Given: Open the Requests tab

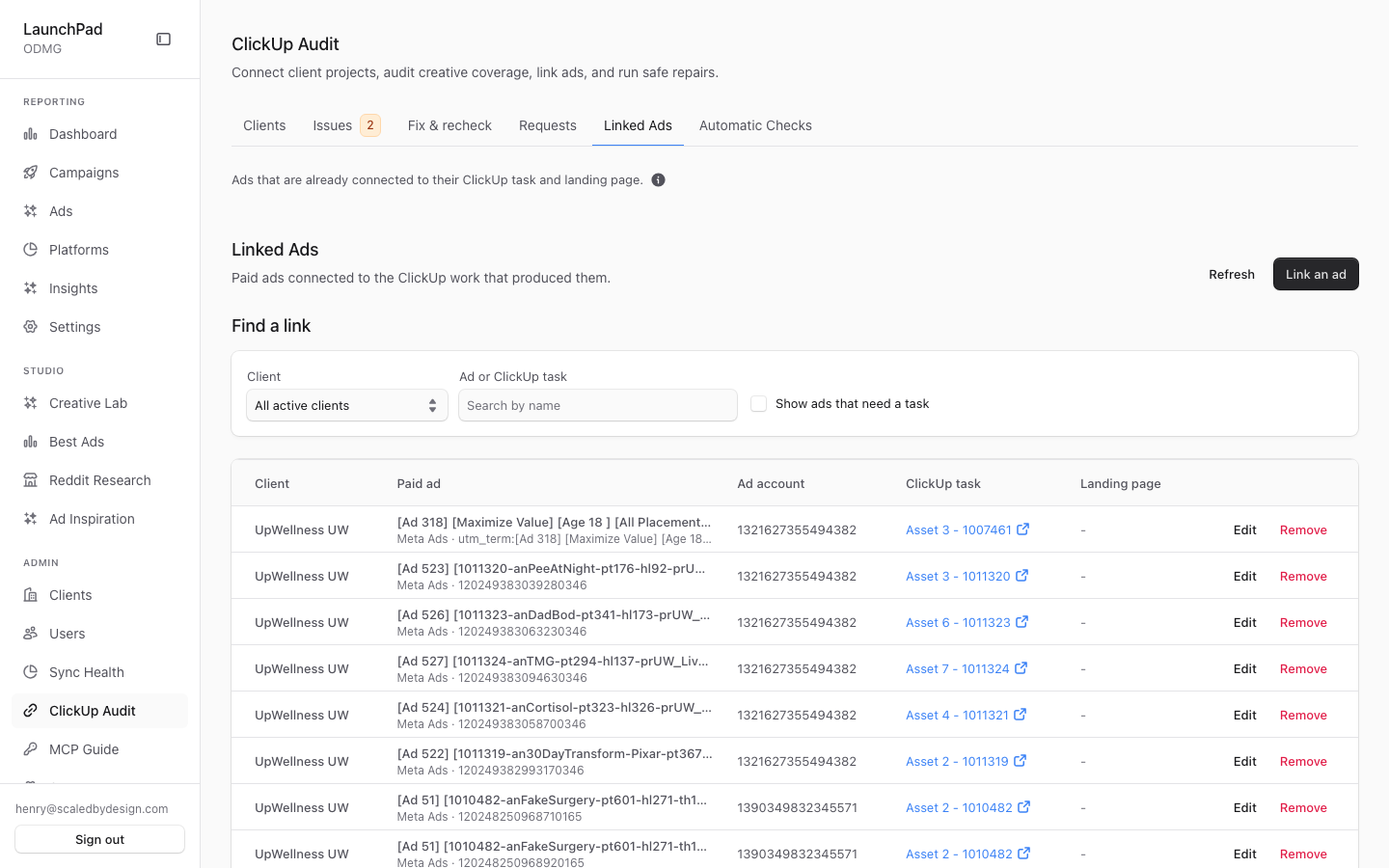Looking at the screenshot, I should click(548, 125).
